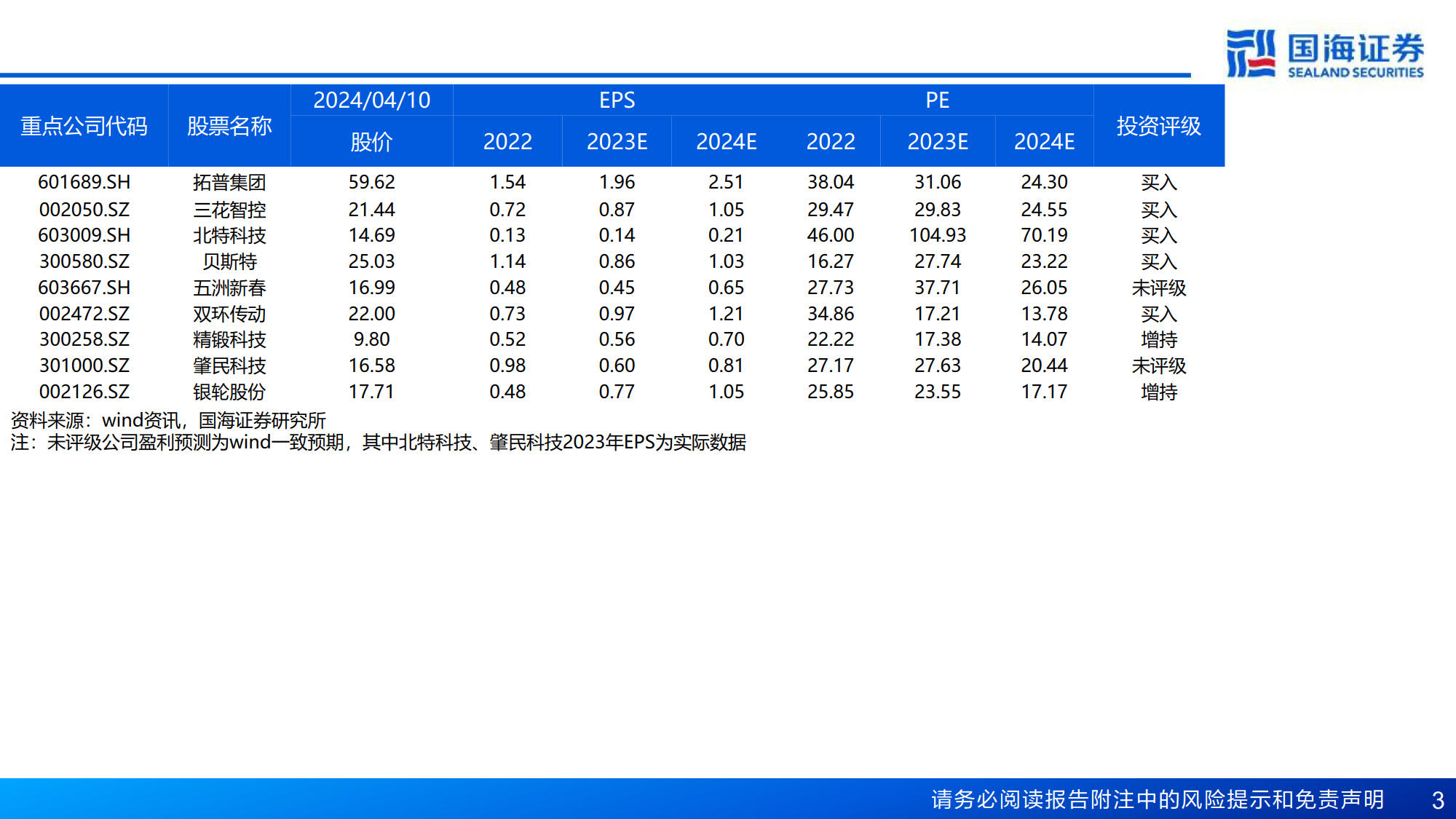1456x819 pixels.
Task: Click share price 25.03
Action: point(371,261)
